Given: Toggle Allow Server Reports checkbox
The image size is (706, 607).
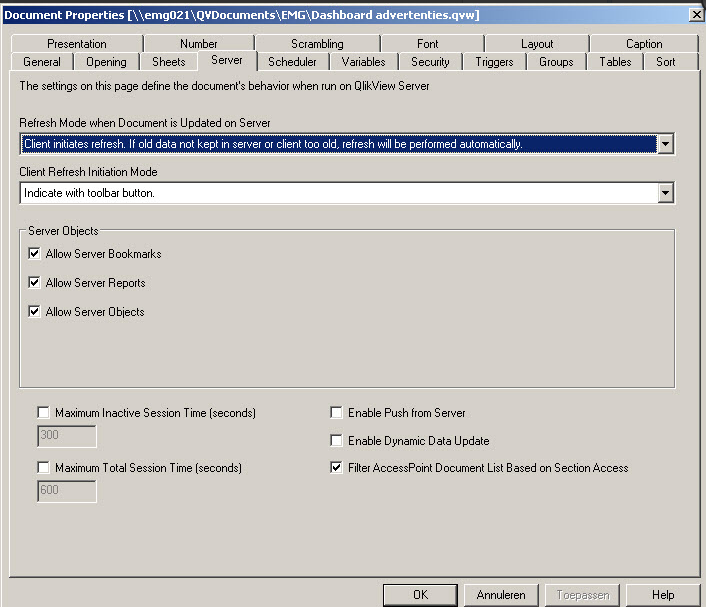Looking at the screenshot, I should pyautogui.click(x=35, y=283).
